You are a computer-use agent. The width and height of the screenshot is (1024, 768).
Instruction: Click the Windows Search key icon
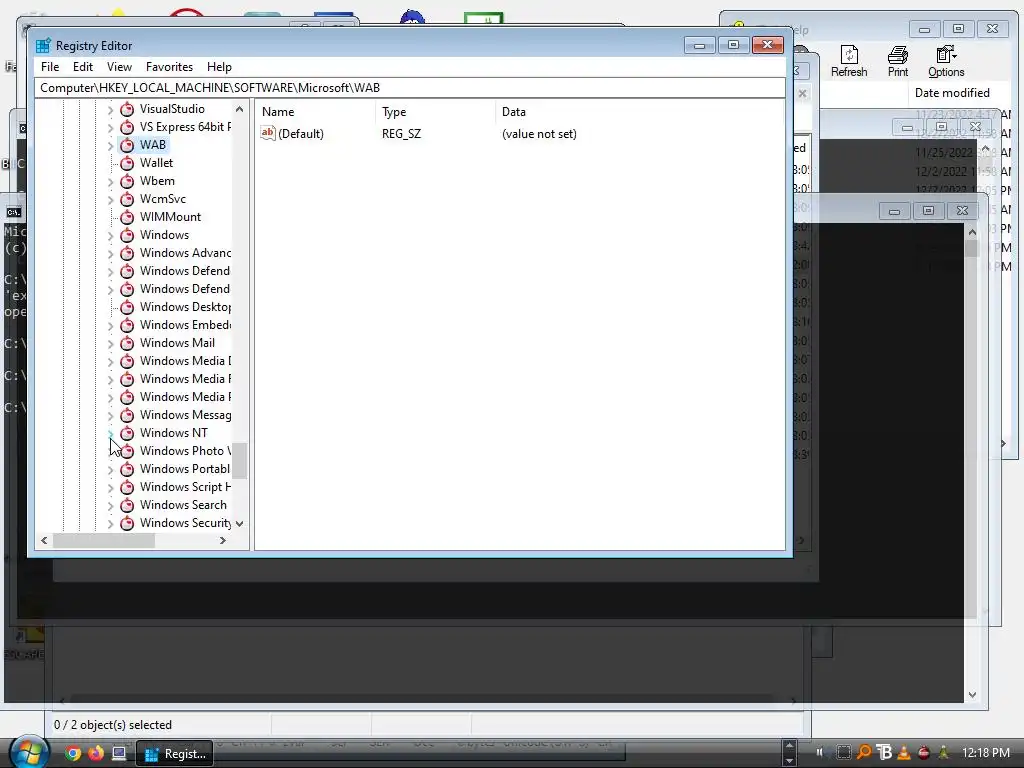pos(127,505)
